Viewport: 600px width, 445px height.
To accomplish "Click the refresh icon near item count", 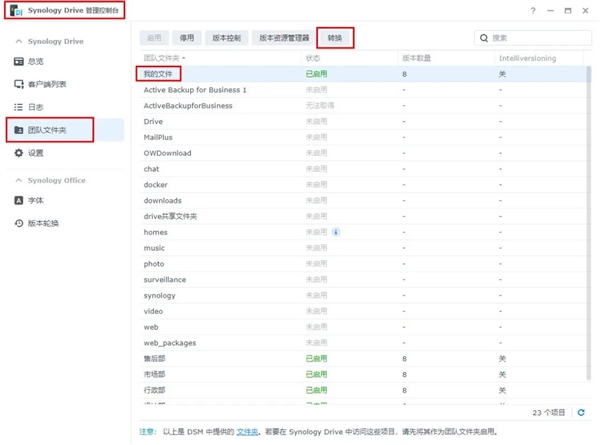I will tap(581, 412).
